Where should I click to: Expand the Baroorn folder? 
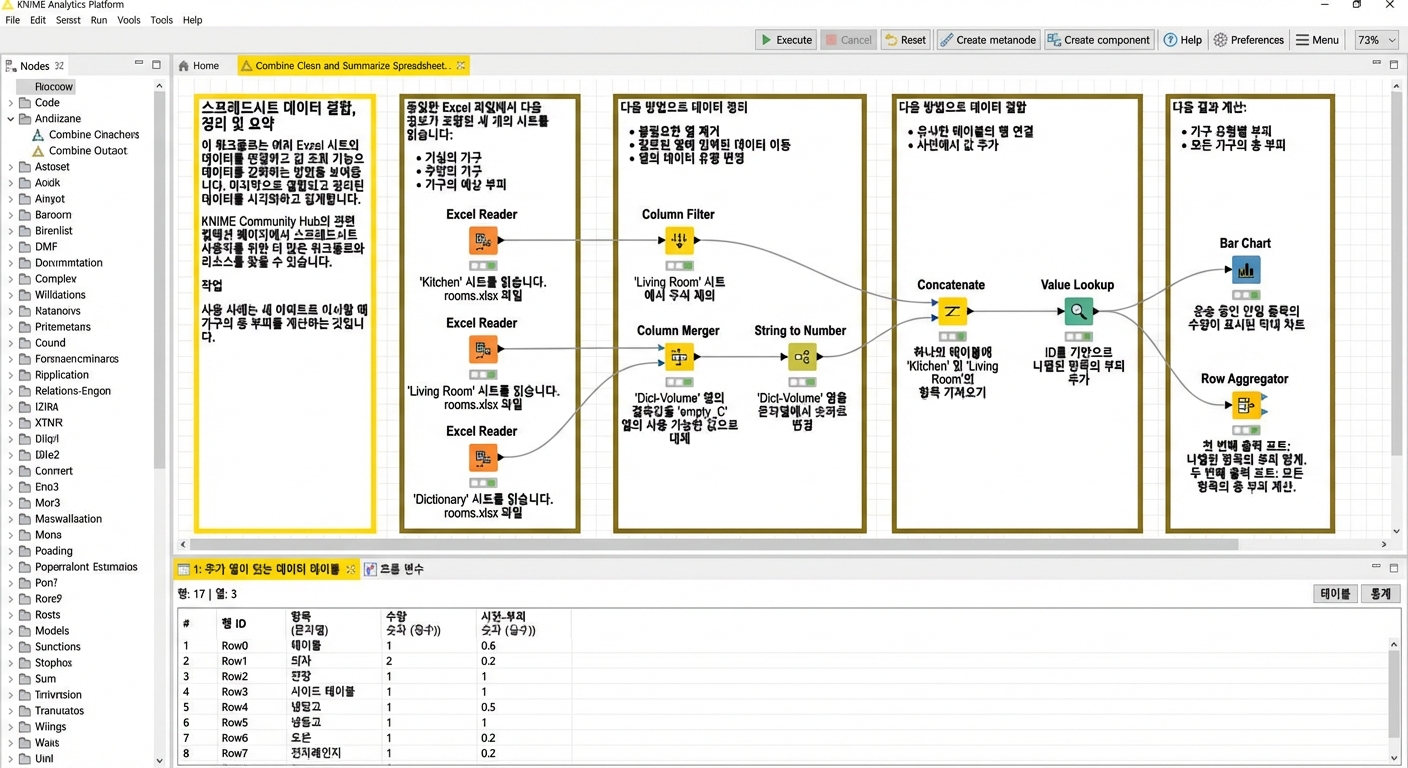click(11, 214)
